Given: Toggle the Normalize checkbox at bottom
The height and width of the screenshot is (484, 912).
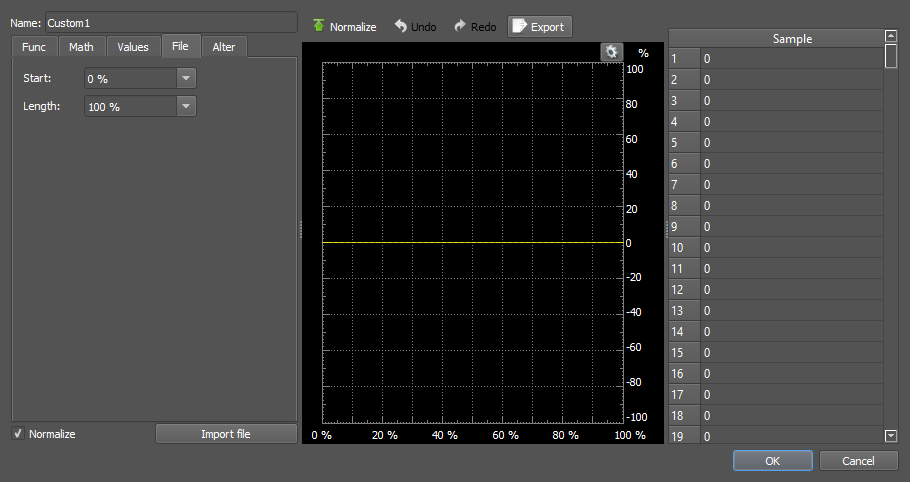Looking at the screenshot, I should click(18, 434).
